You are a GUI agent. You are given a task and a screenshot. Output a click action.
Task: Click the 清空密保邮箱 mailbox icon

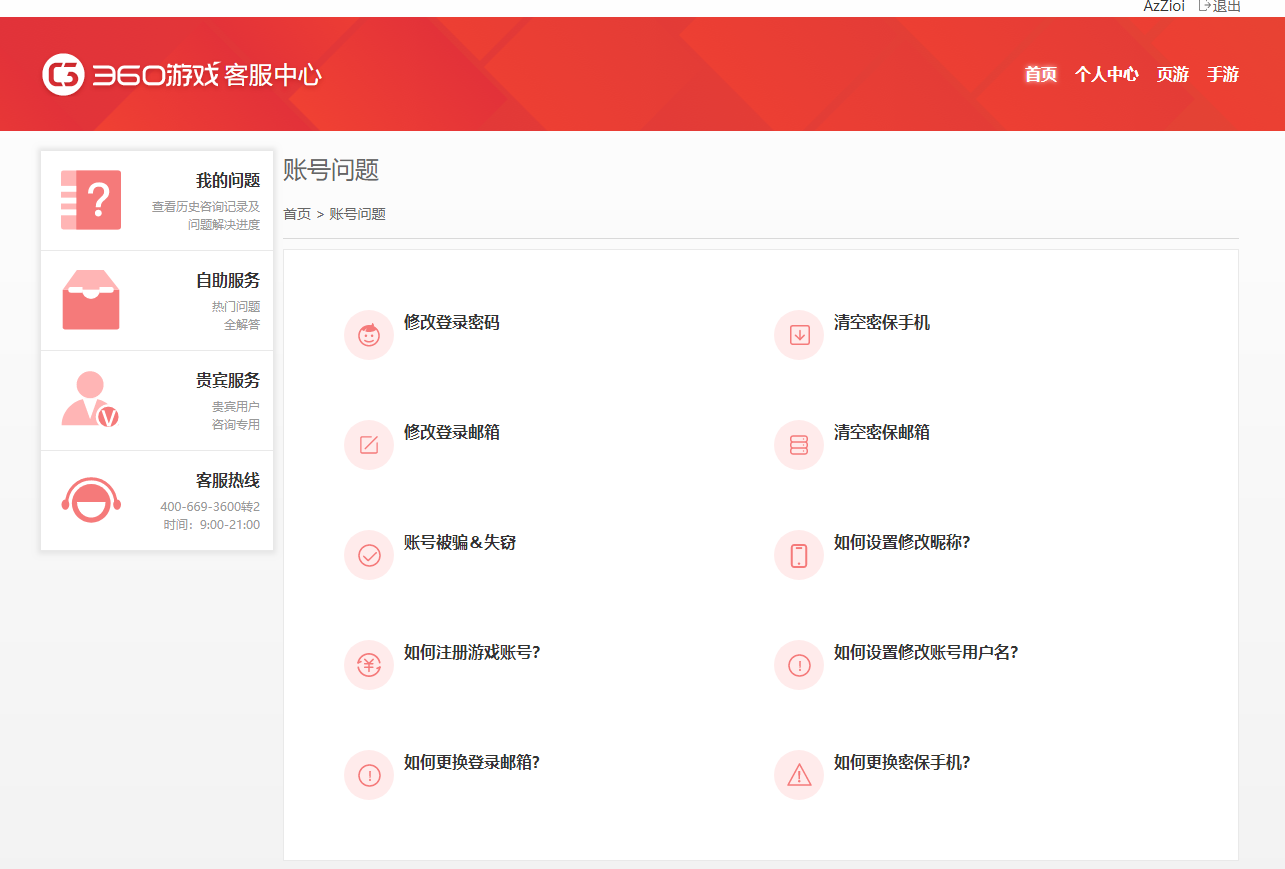point(798,444)
